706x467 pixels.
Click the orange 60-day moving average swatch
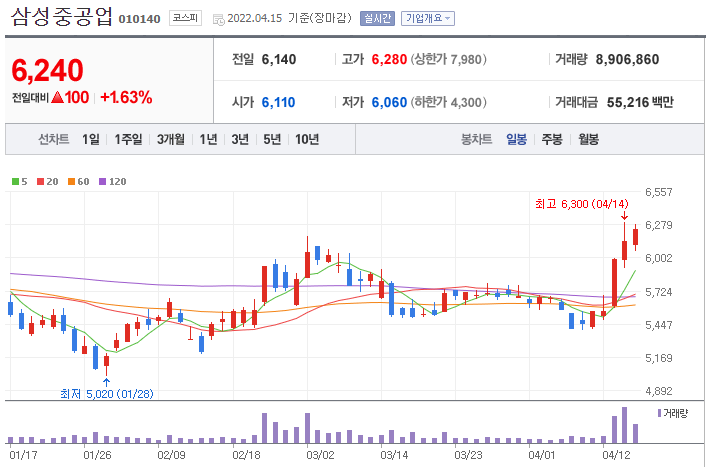[71, 181]
